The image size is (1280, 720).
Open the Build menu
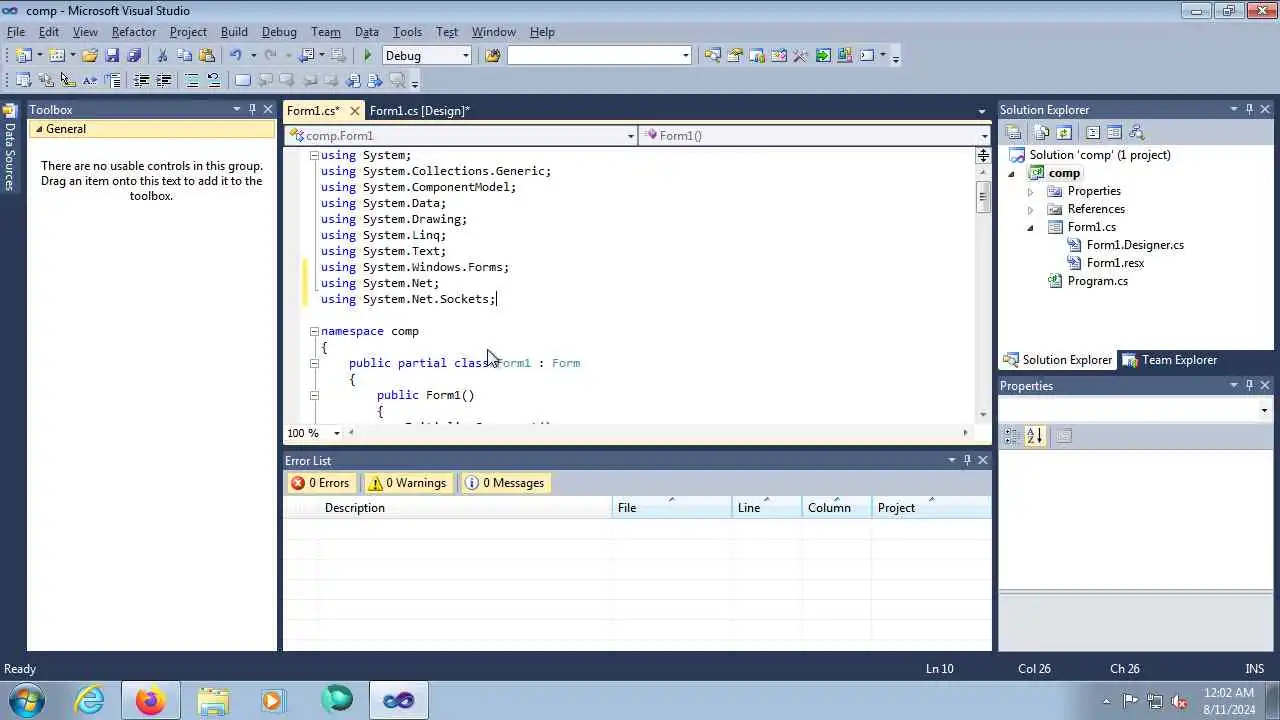point(234,32)
